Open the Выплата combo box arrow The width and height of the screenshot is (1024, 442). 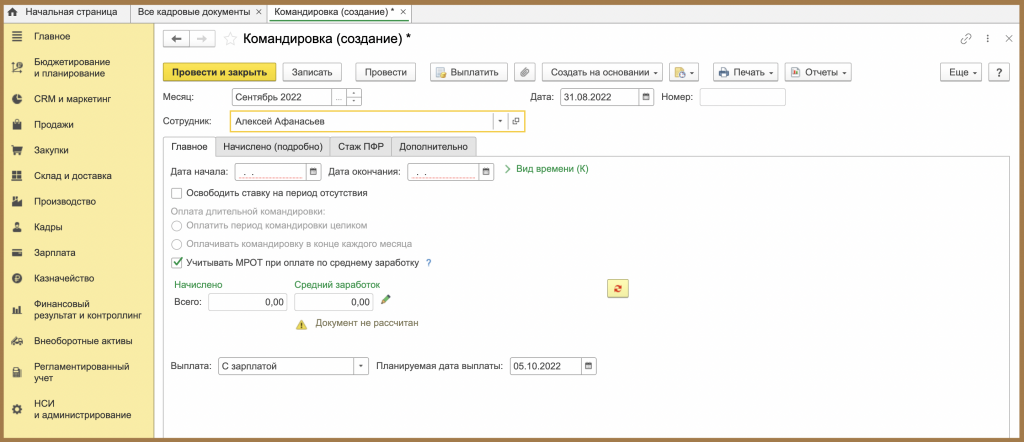(x=362, y=366)
